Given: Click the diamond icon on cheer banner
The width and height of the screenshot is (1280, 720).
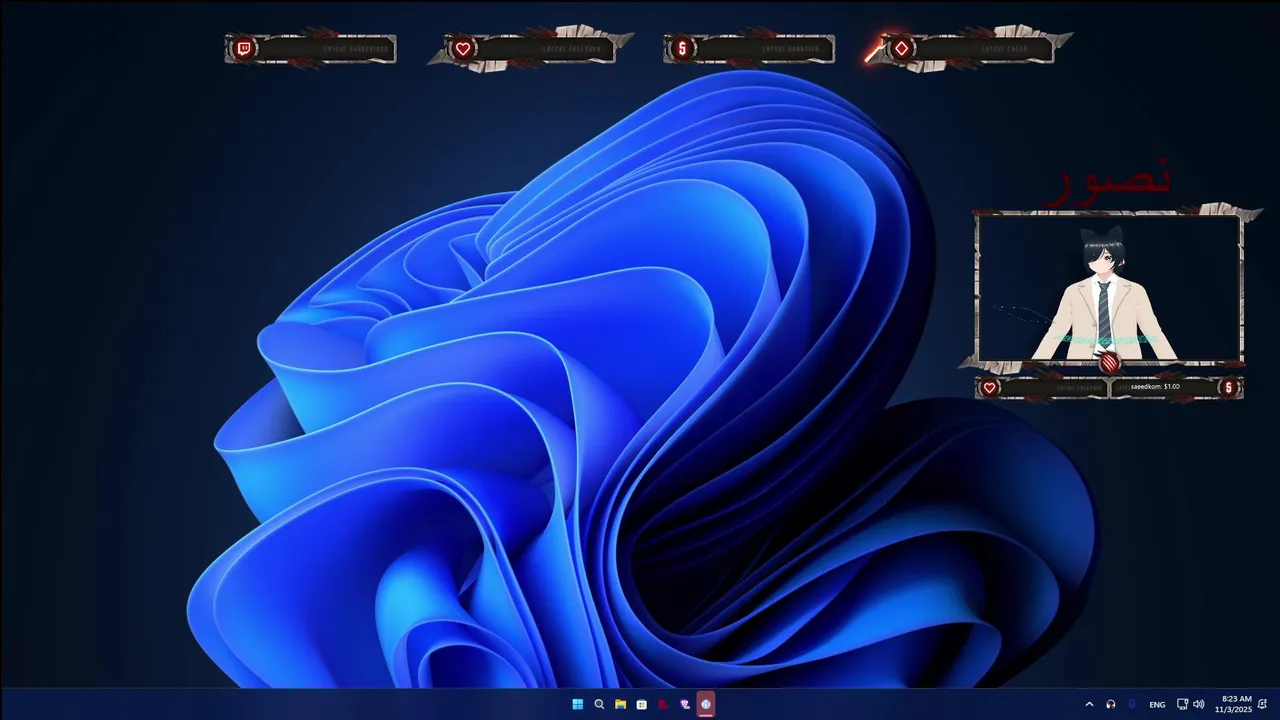Looking at the screenshot, I should click(x=902, y=48).
